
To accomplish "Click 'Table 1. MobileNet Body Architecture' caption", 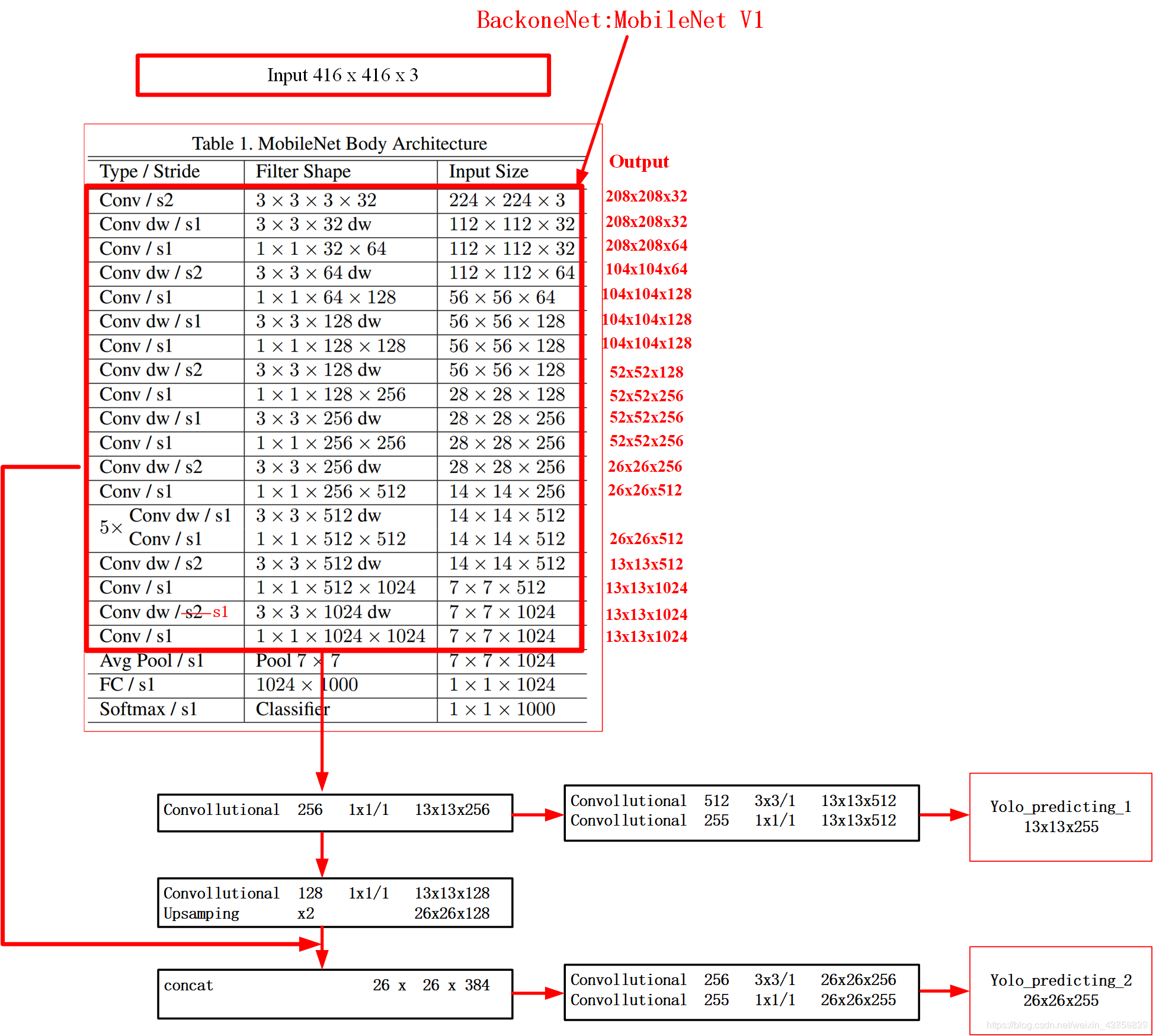I will pyautogui.click(x=340, y=143).
